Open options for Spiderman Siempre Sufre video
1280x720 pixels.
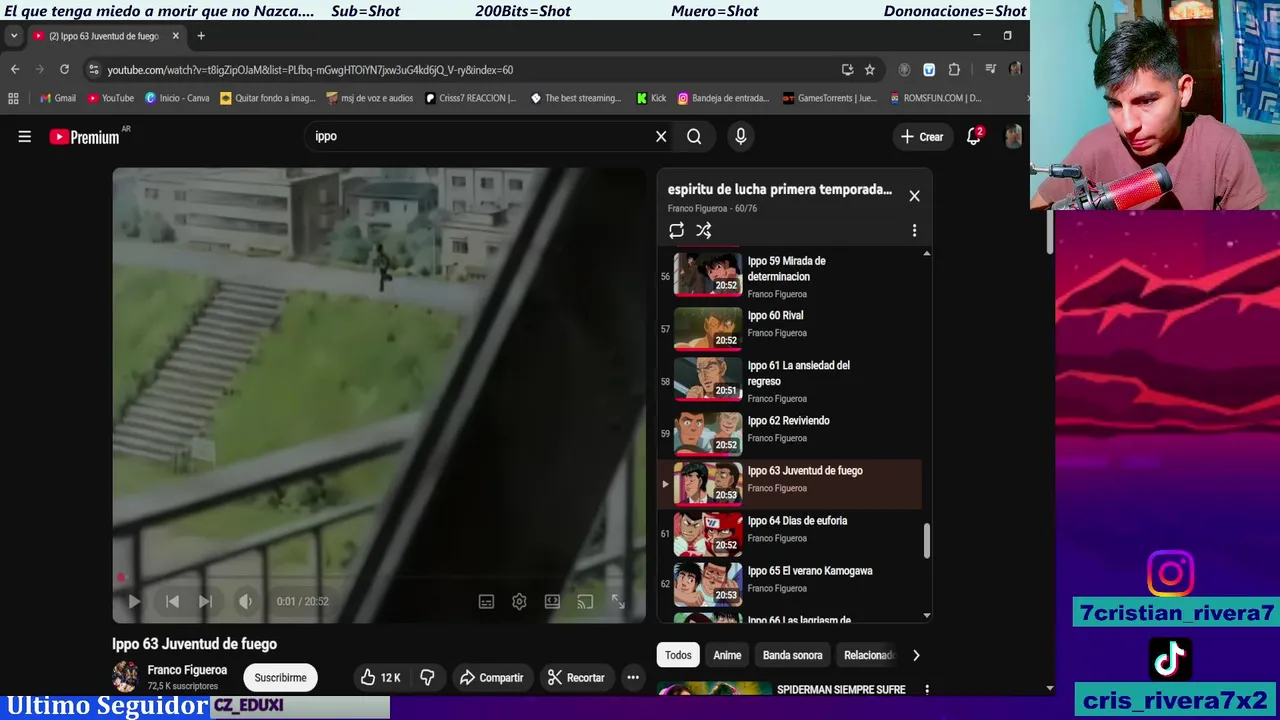tap(927, 690)
